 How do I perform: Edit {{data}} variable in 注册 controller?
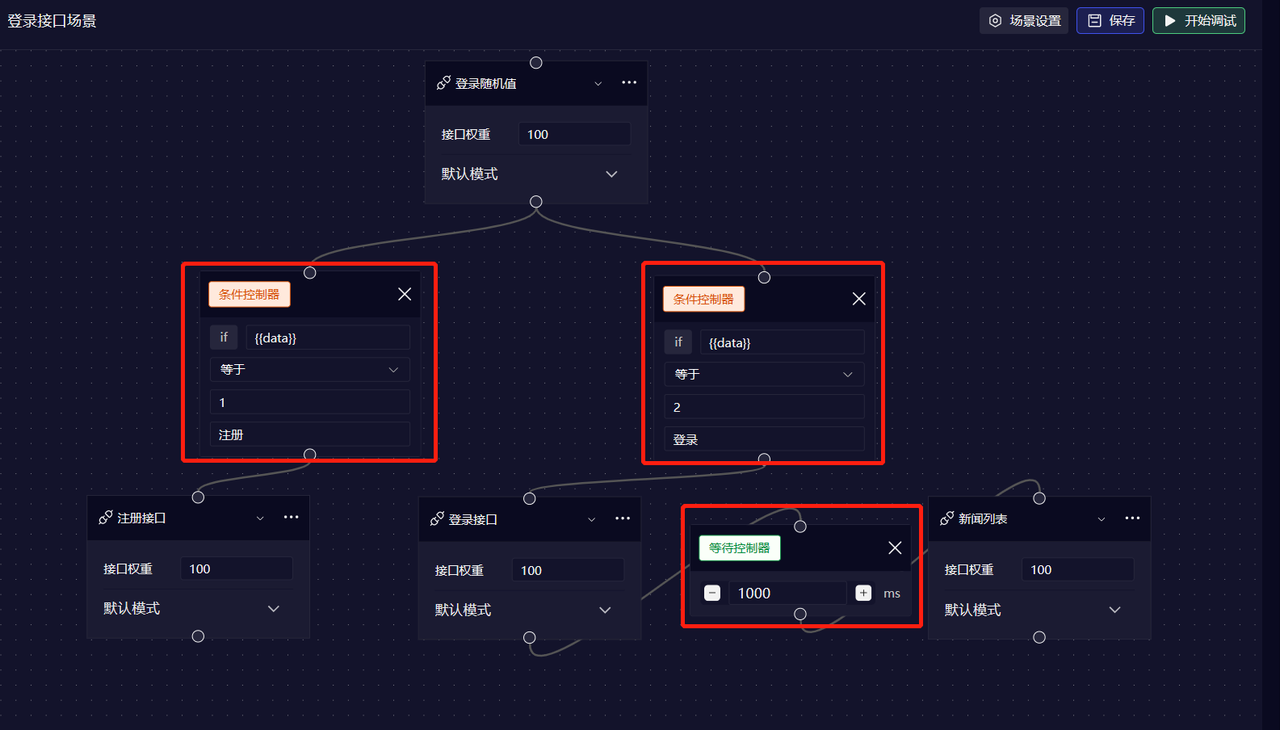pyautogui.click(x=328, y=338)
